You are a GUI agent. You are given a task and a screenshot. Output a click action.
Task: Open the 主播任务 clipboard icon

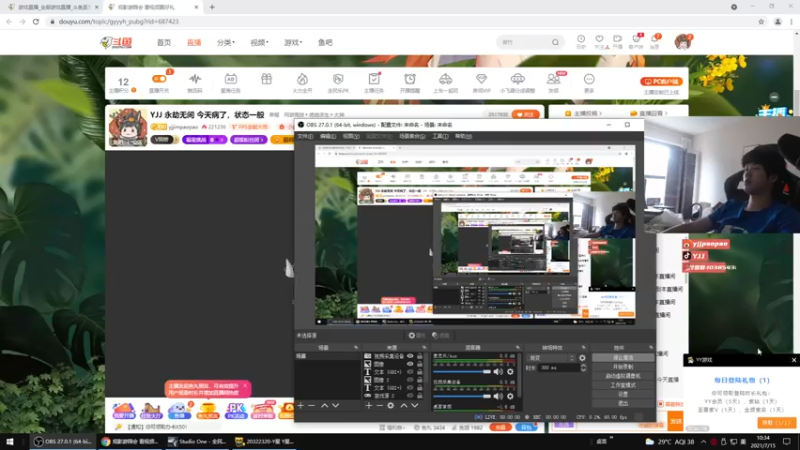374,79
